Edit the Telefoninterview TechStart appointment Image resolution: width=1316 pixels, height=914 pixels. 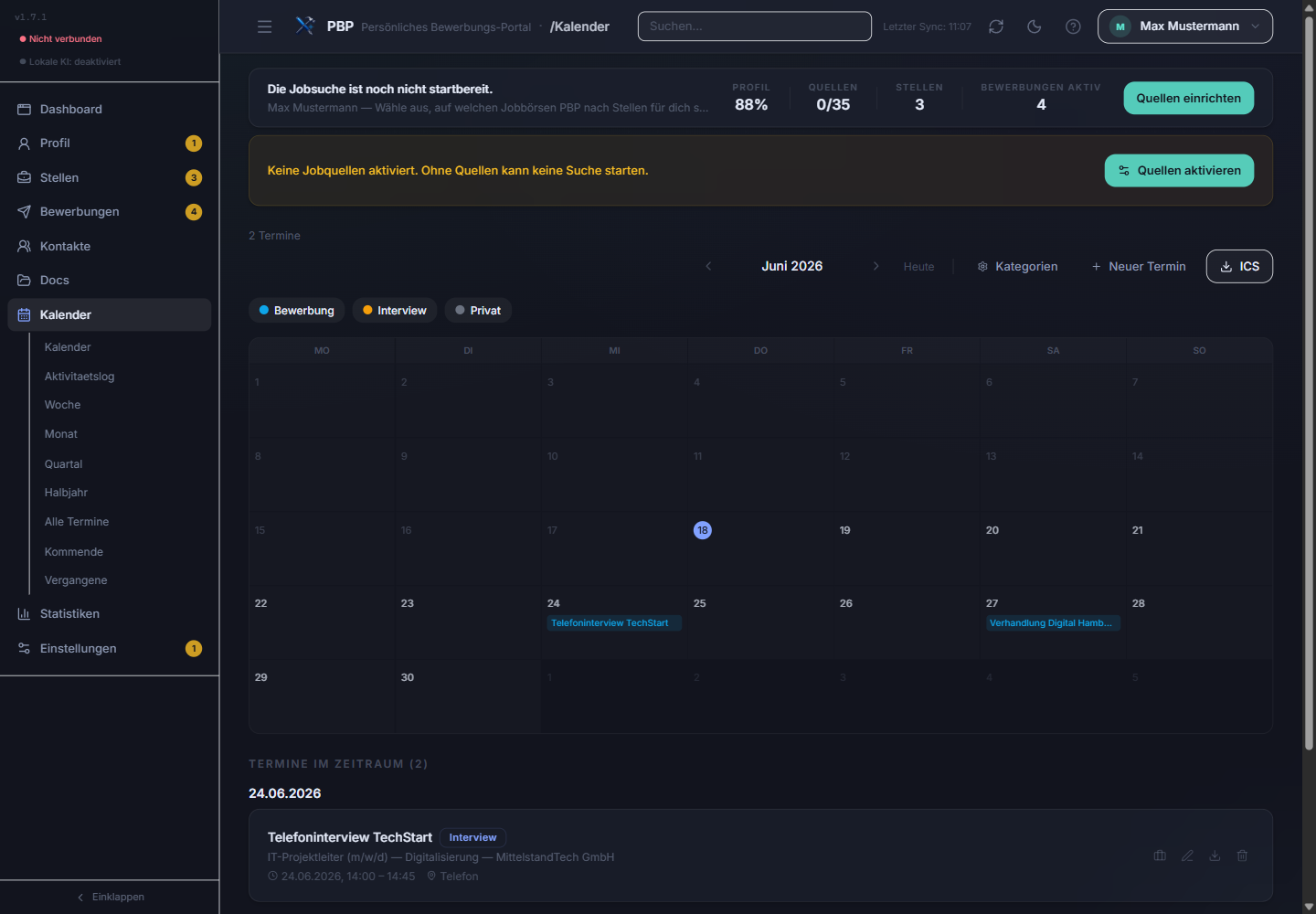[x=1187, y=856]
